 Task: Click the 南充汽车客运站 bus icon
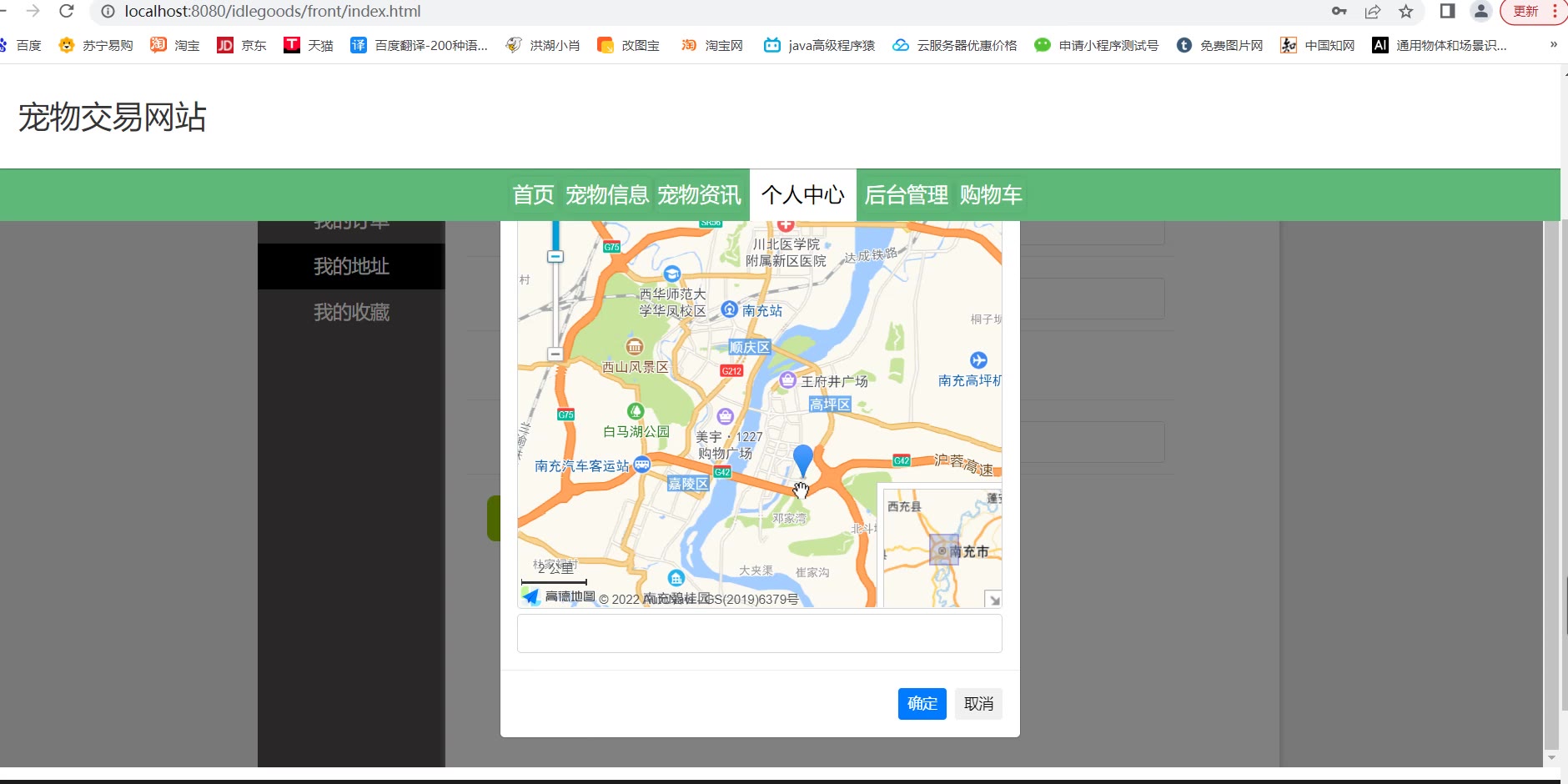click(641, 465)
